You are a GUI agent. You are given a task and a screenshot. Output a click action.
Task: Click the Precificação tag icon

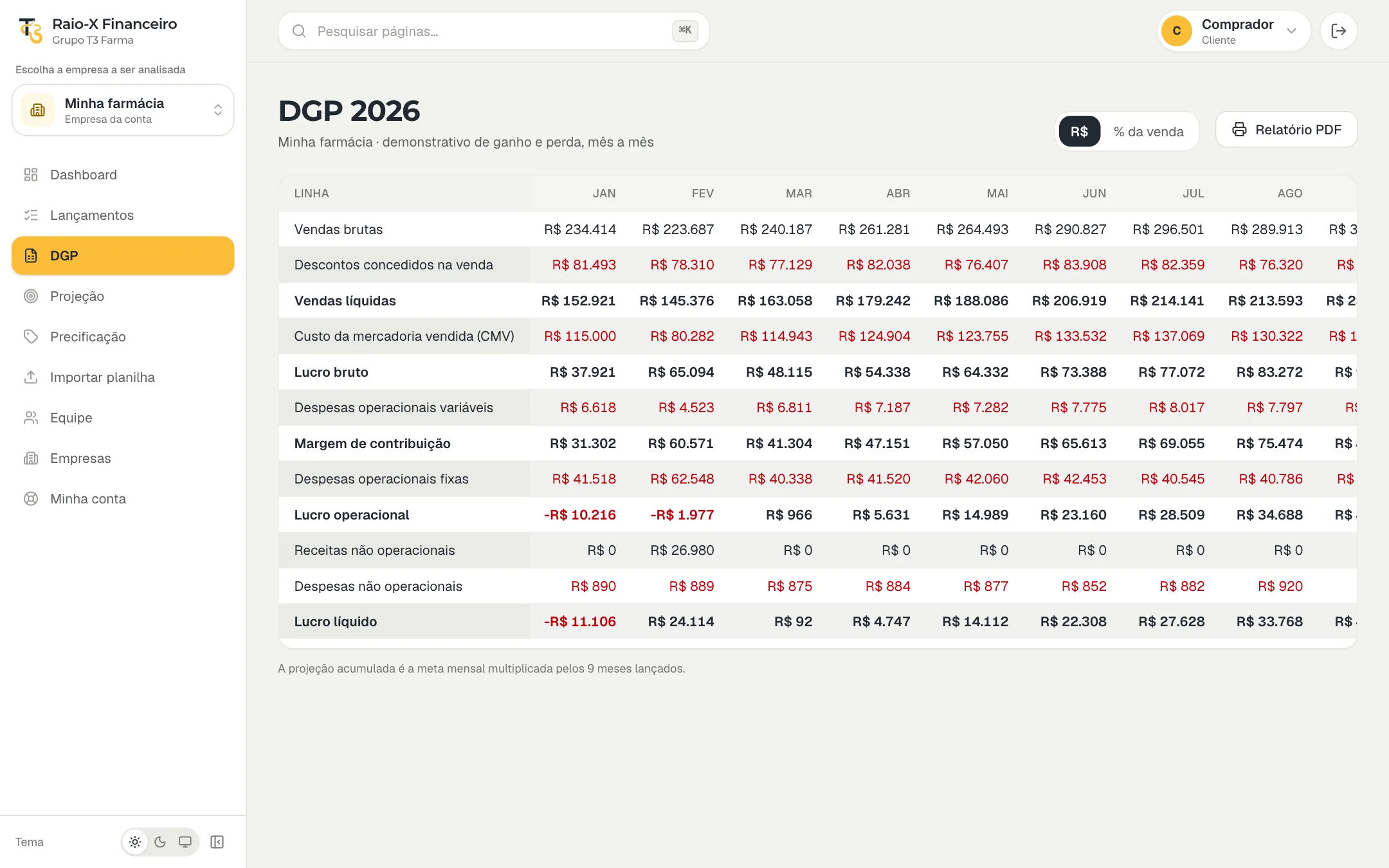click(x=31, y=337)
